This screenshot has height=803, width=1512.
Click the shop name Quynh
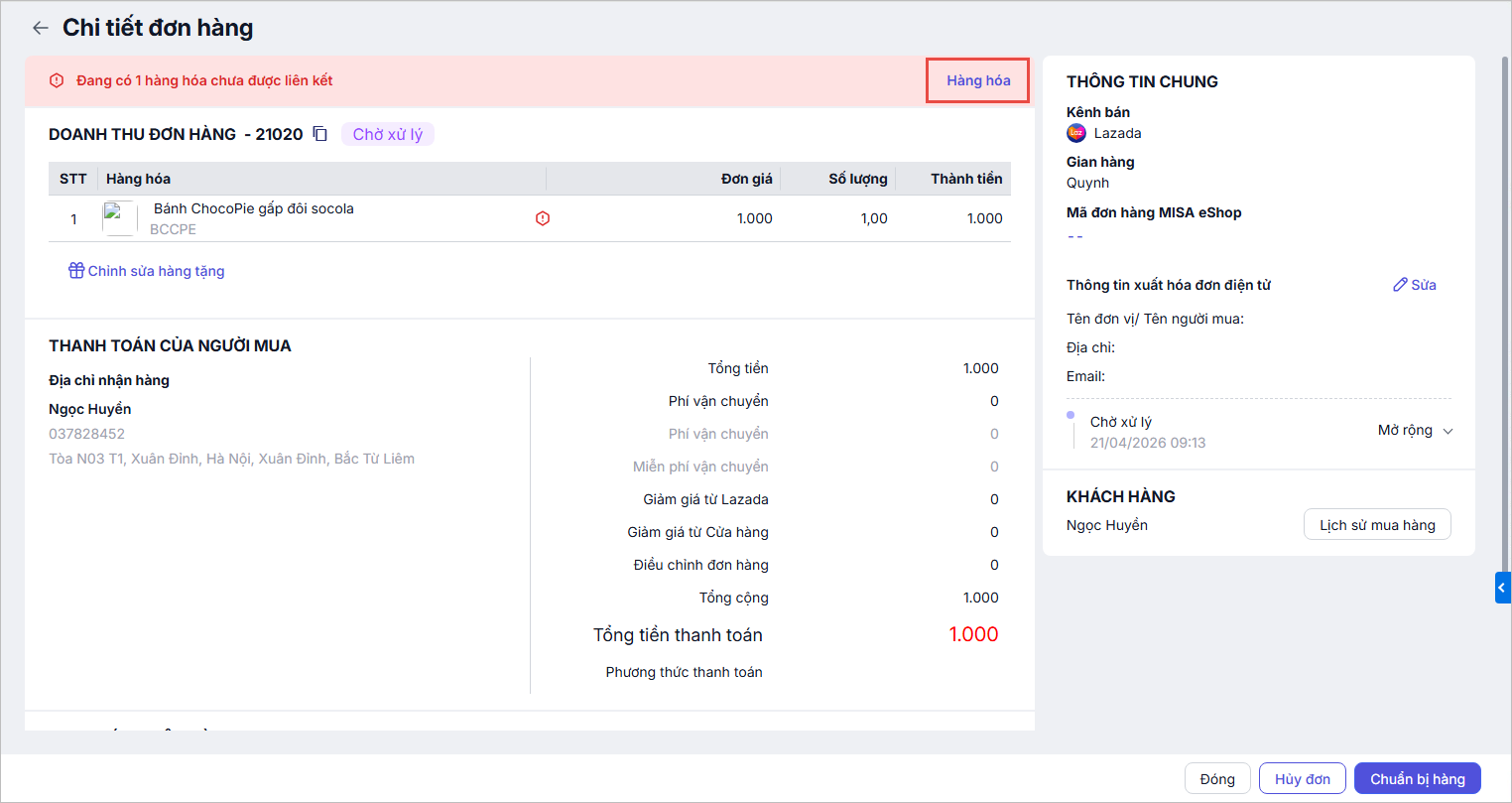coord(1088,183)
